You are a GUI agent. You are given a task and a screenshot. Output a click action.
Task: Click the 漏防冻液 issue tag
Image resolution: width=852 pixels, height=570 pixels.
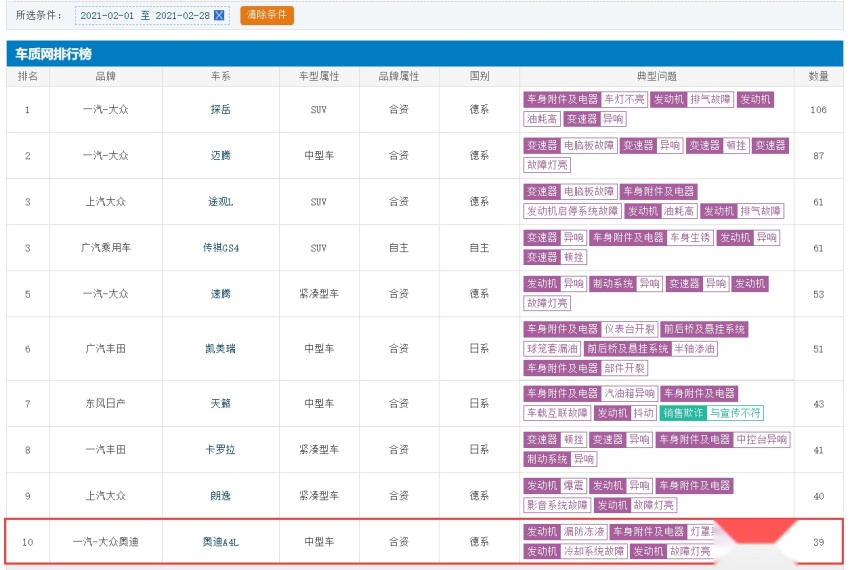(x=584, y=532)
